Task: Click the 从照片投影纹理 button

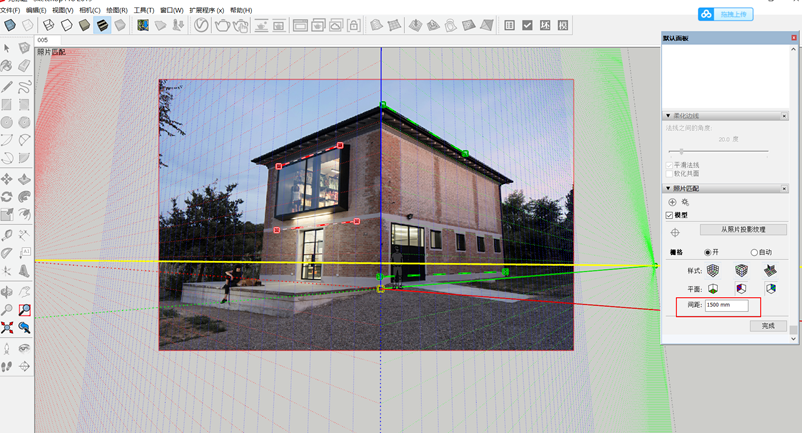Action: click(x=742, y=230)
